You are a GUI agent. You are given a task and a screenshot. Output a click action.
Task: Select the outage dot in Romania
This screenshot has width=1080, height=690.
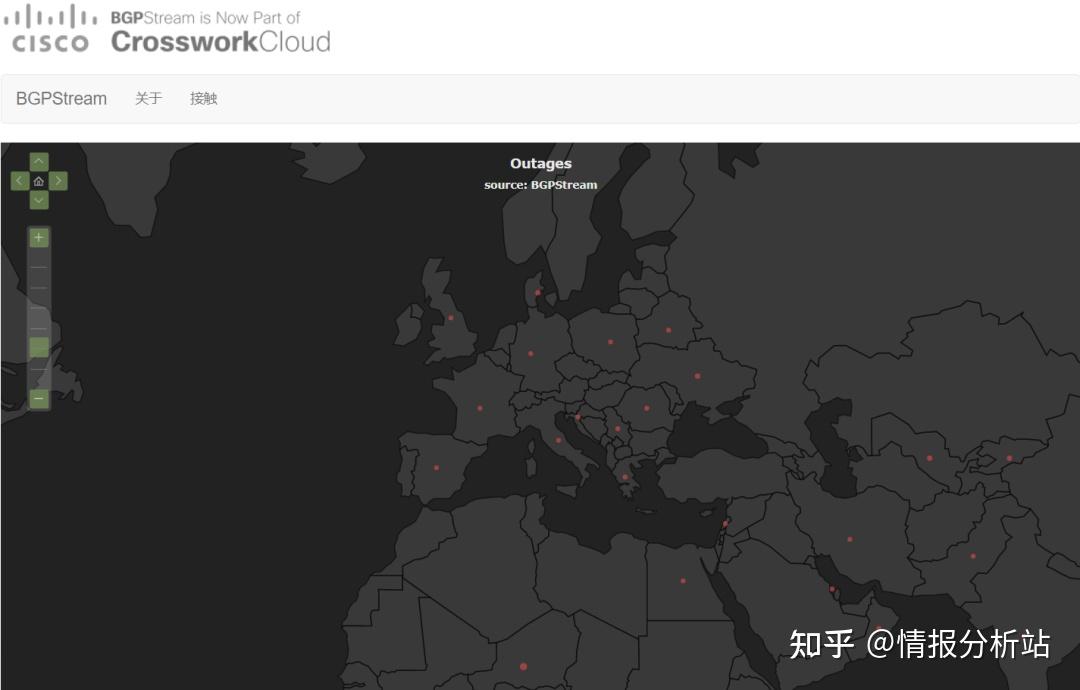(x=647, y=408)
